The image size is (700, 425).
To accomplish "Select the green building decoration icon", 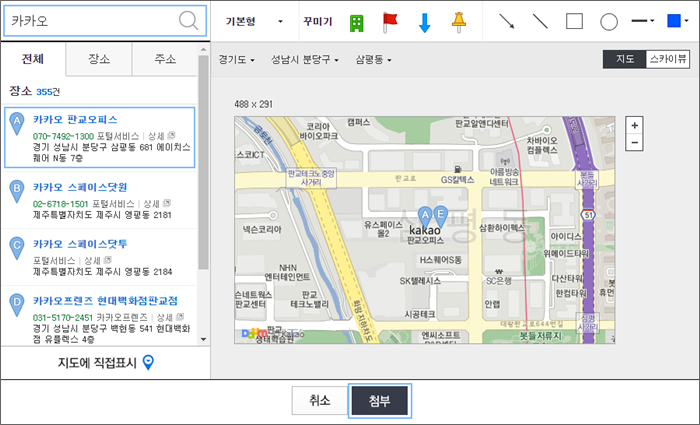I will [x=356, y=23].
